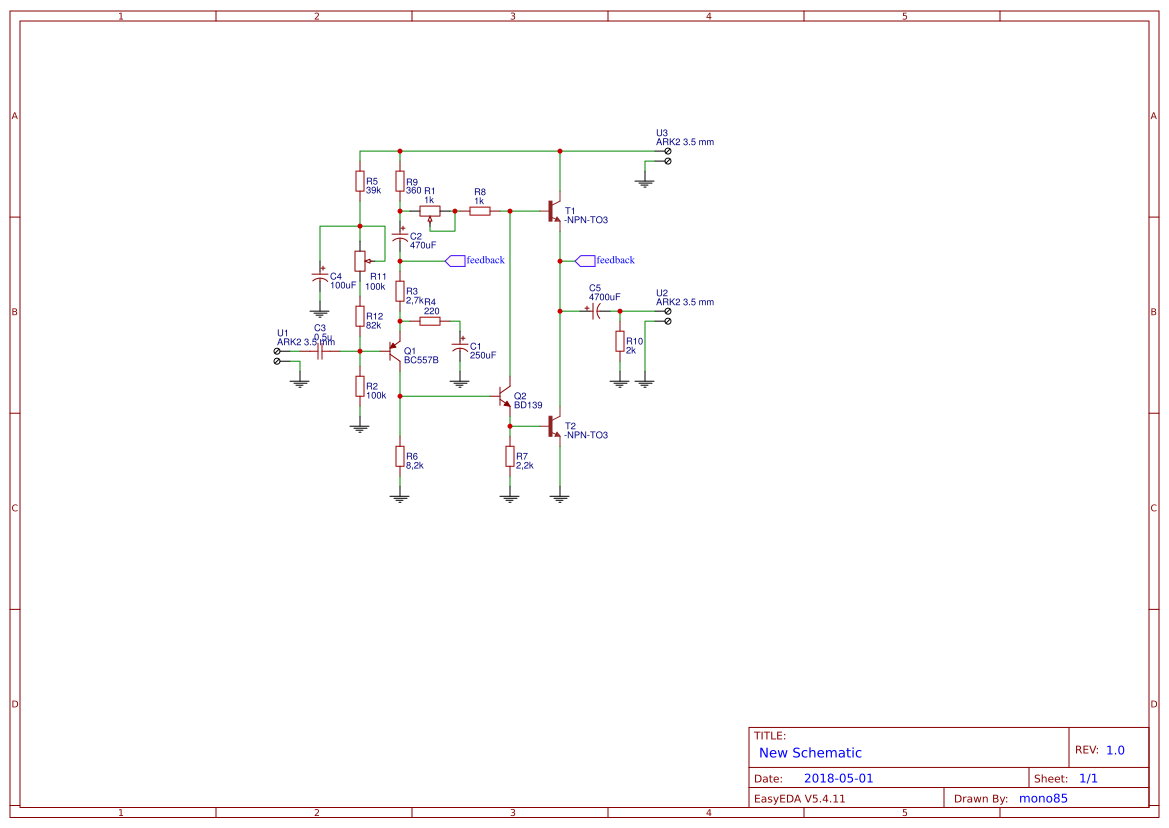Click the '470uF' value label
1169x828 pixels.
click(x=423, y=245)
